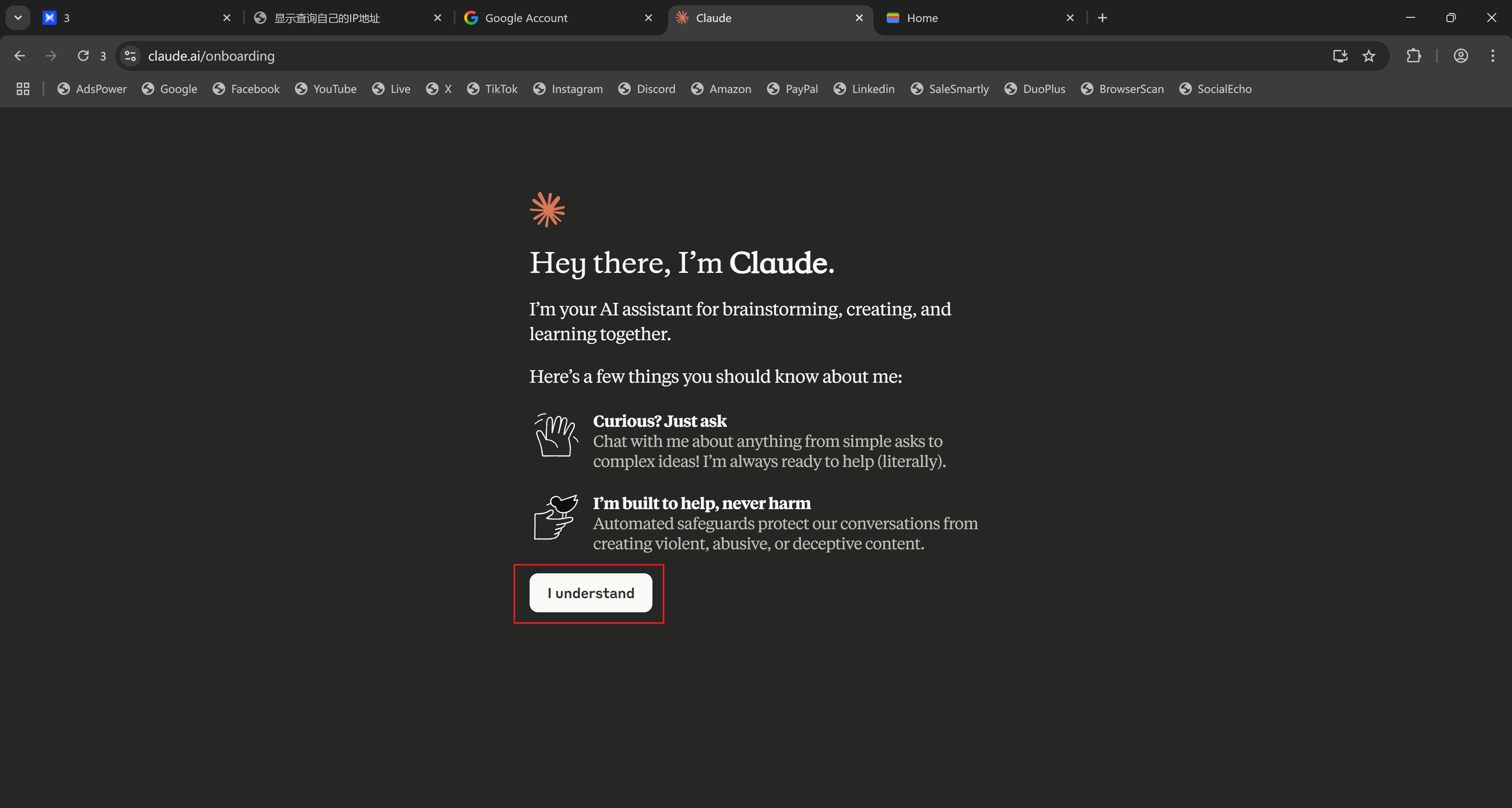
Task: Open the YouTube bookmark
Action: click(x=326, y=89)
